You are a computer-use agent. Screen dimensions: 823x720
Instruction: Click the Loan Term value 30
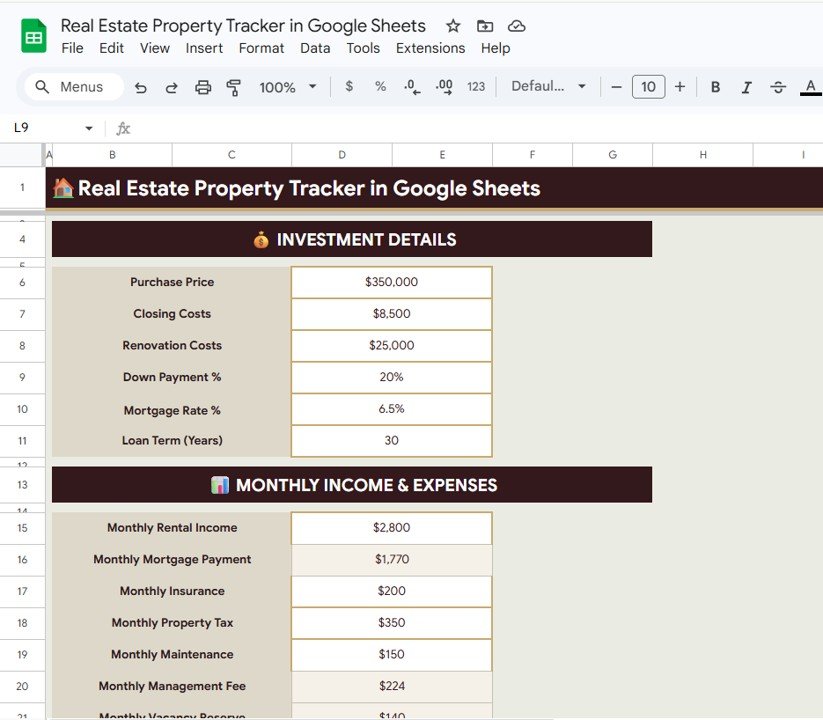(x=392, y=441)
